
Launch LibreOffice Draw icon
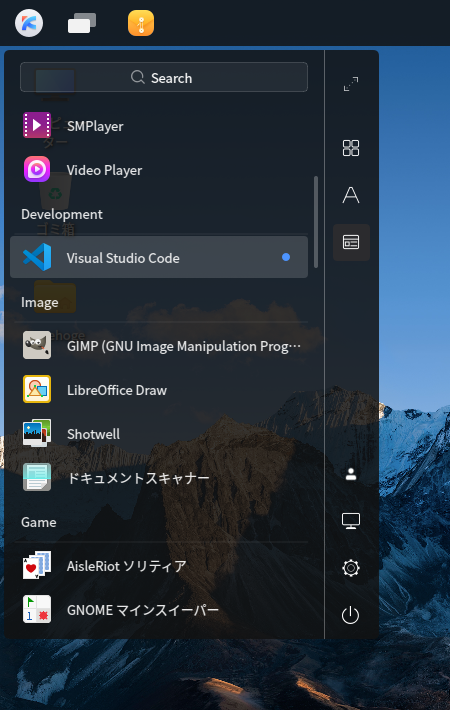pos(37,389)
